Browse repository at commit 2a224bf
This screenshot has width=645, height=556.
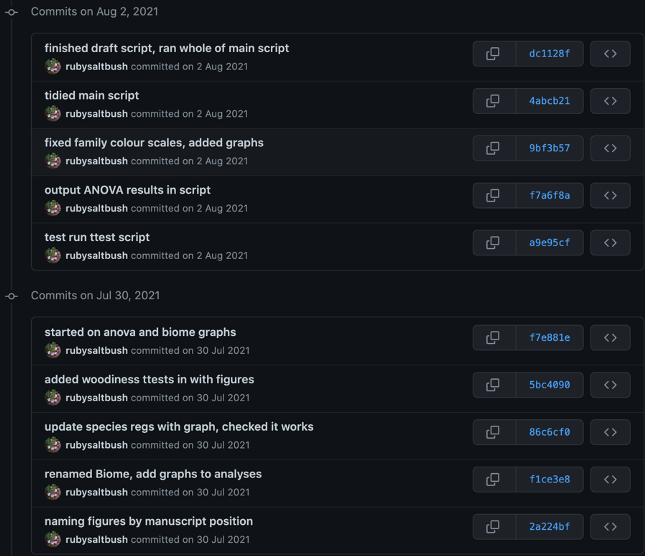click(x=610, y=526)
